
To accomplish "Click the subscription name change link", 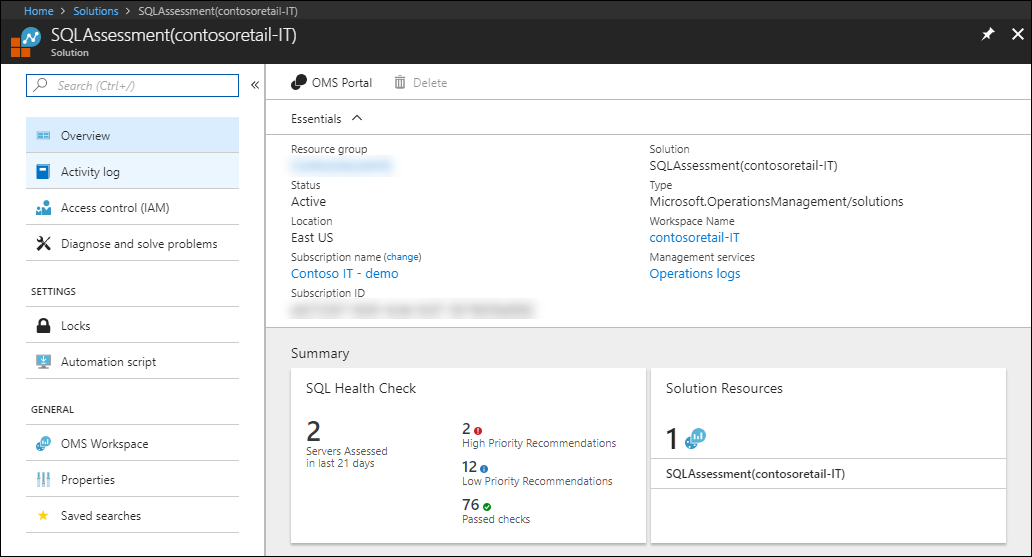I will 403,257.
